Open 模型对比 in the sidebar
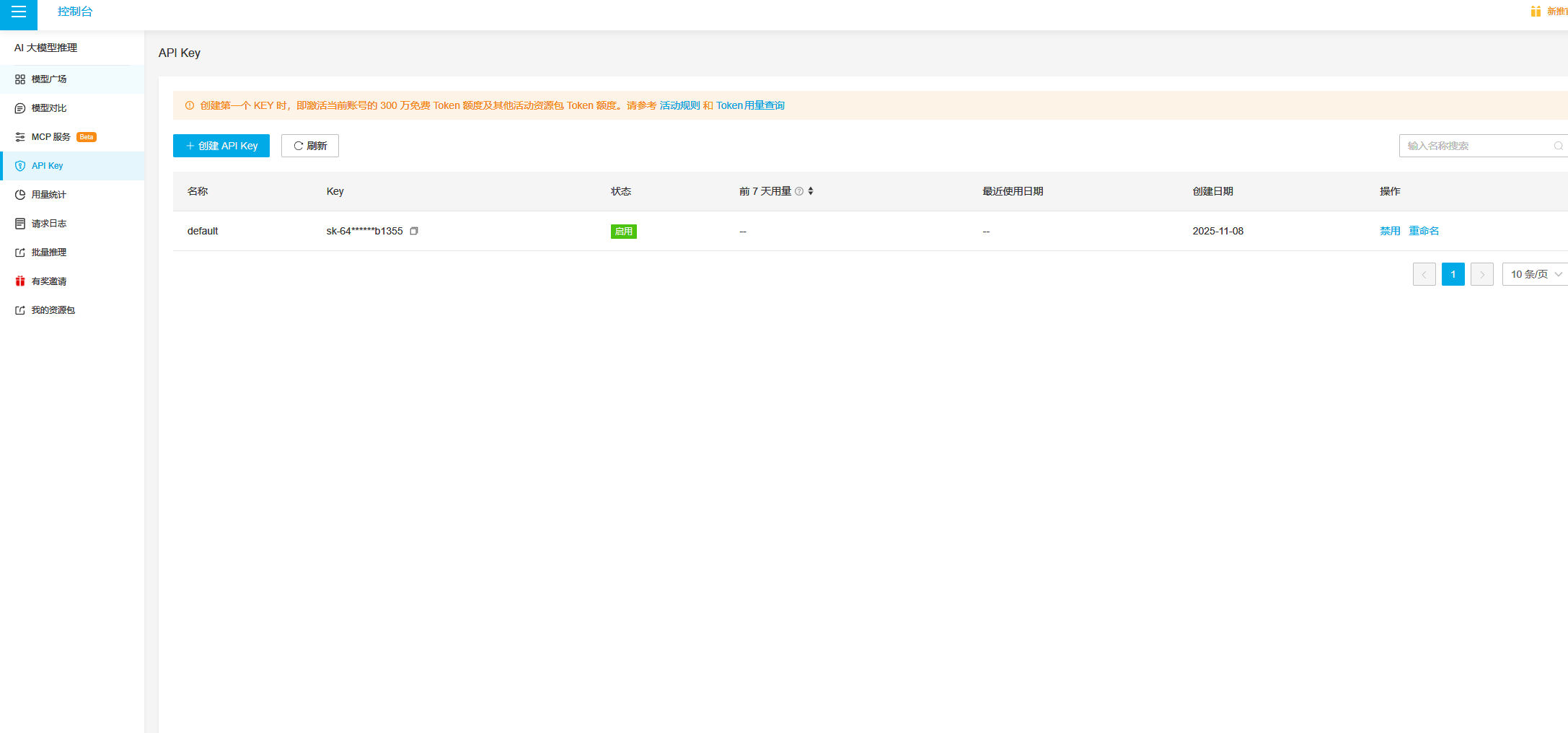1568x733 pixels. 72,108
